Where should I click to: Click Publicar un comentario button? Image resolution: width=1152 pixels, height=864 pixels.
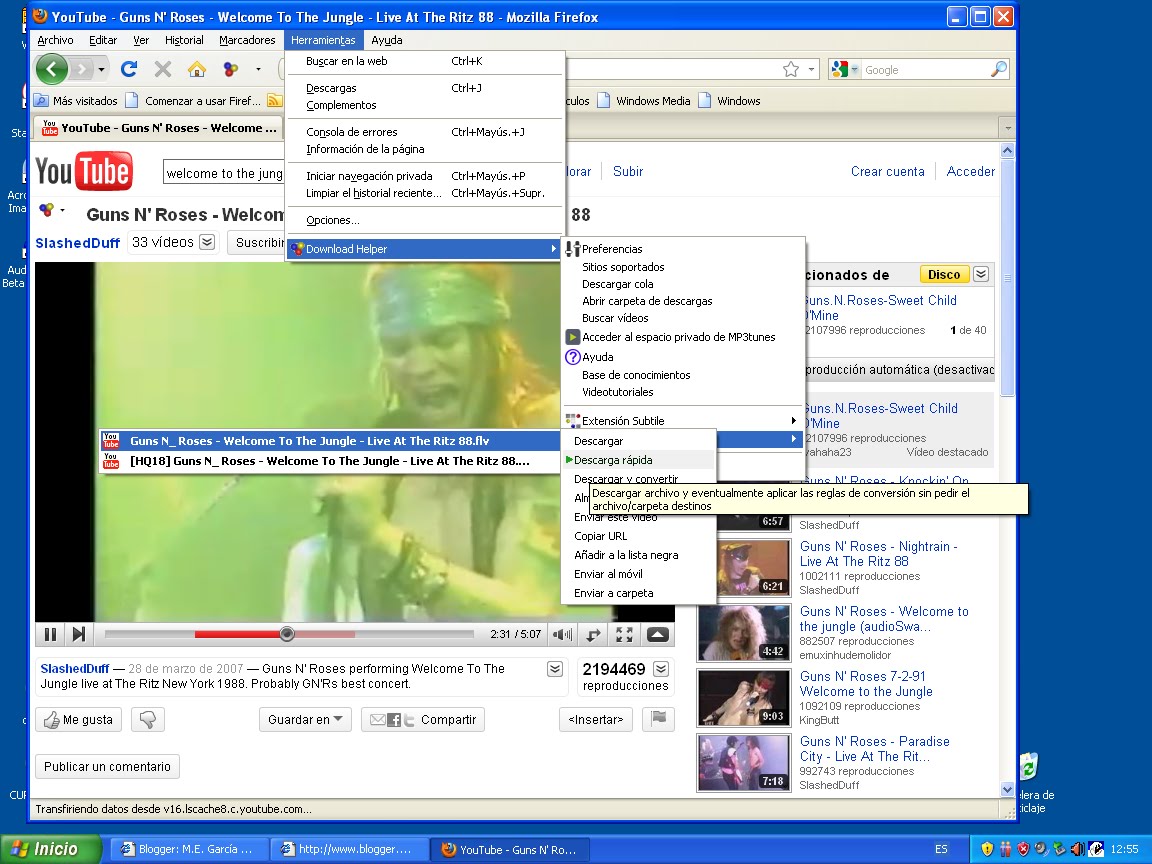click(x=107, y=766)
